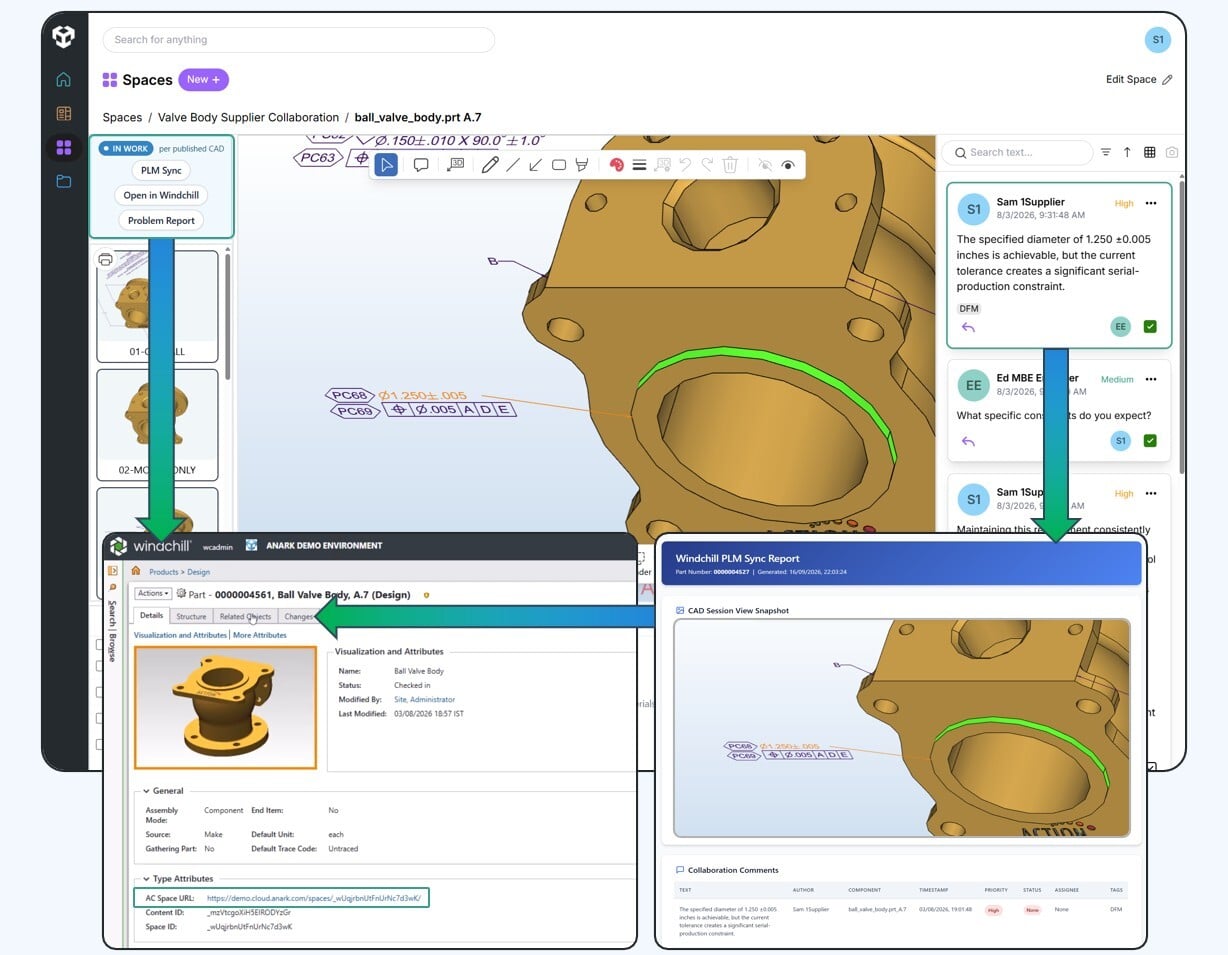
Task: Click the valve body thumbnail image in Windchill
Action: (225, 707)
